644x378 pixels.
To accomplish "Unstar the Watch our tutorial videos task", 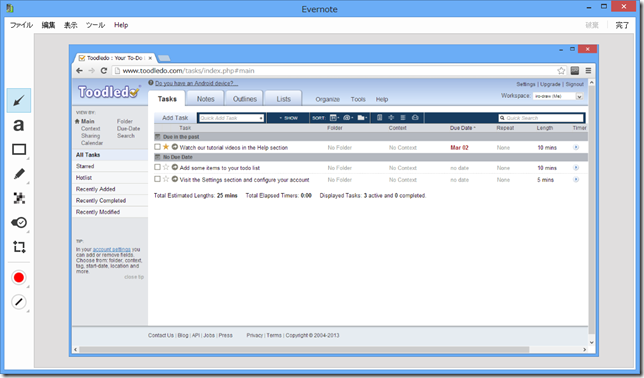I will [166, 147].
